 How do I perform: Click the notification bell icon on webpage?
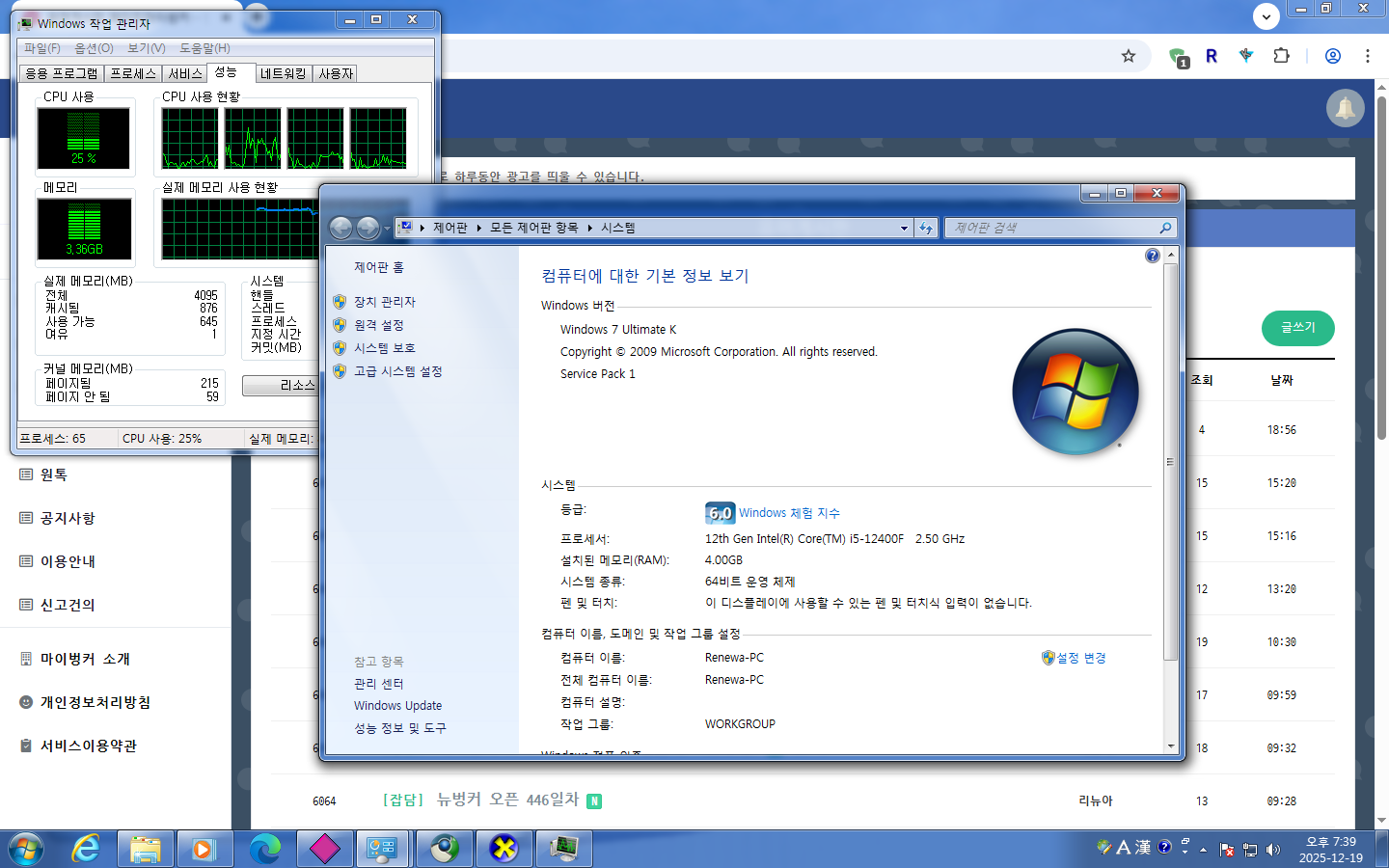tap(1345, 108)
